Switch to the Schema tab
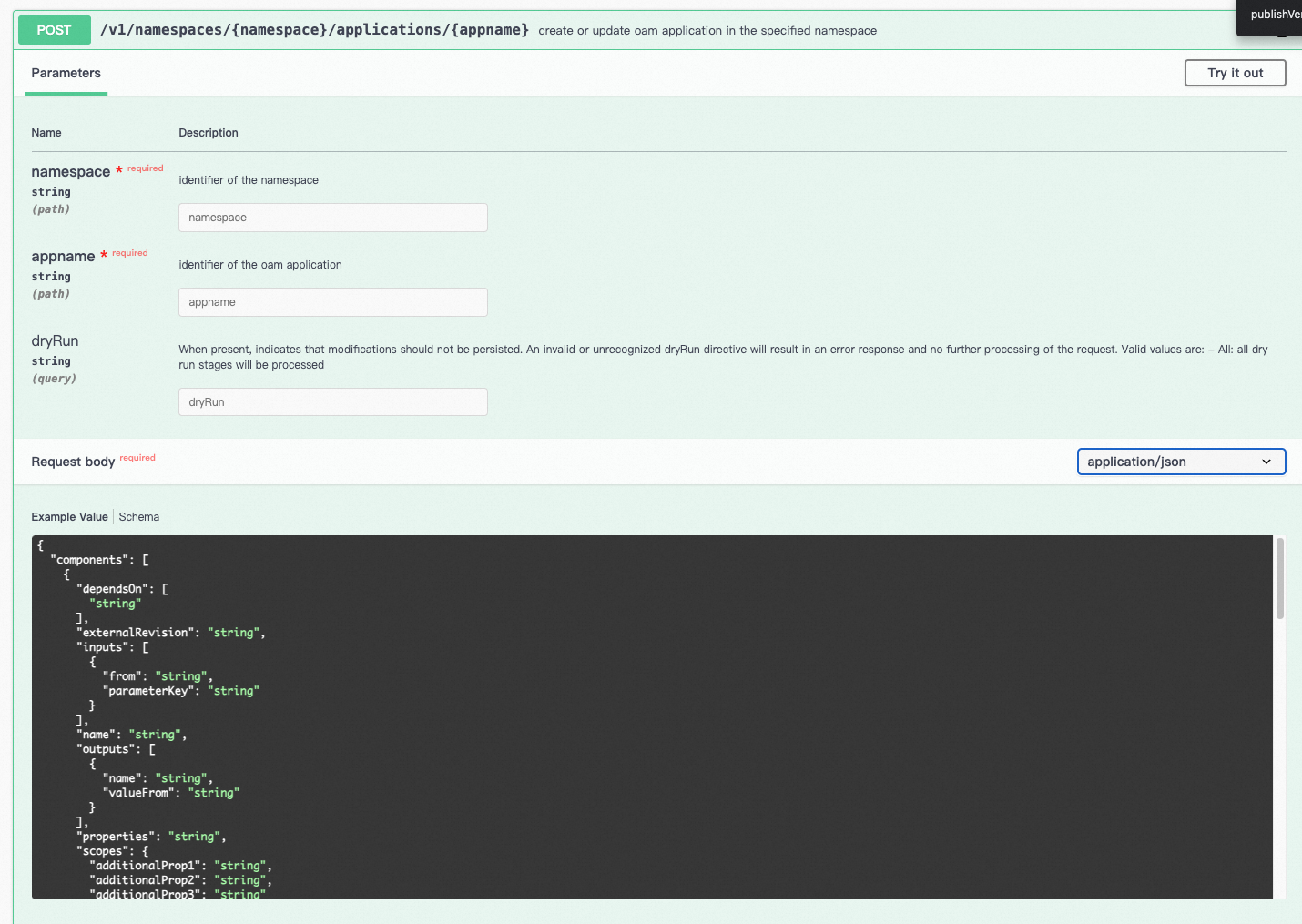Image resolution: width=1302 pixels, height=924 pixels. (x=138, y=517)
